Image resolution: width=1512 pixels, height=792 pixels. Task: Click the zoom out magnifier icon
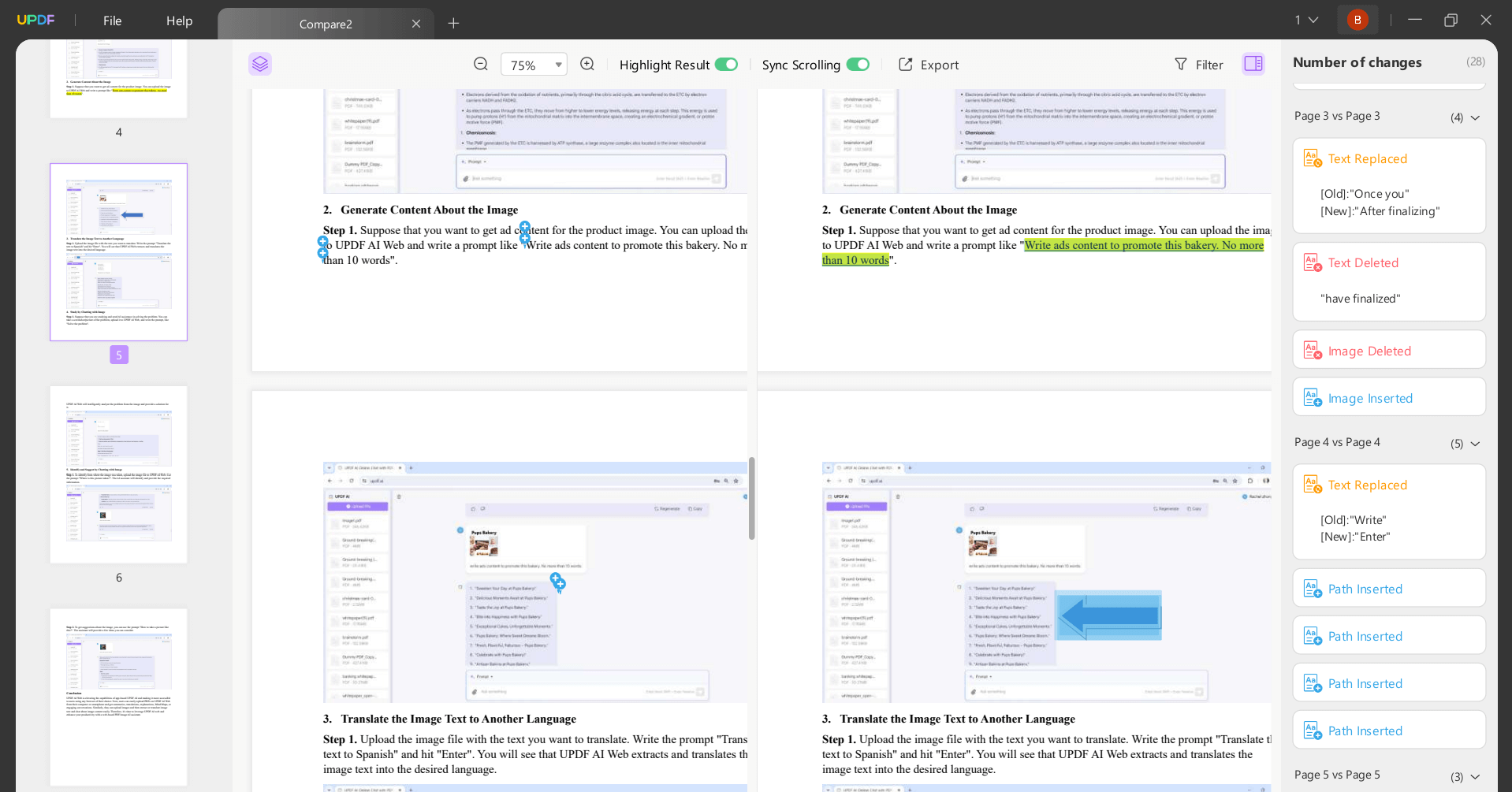480,64
